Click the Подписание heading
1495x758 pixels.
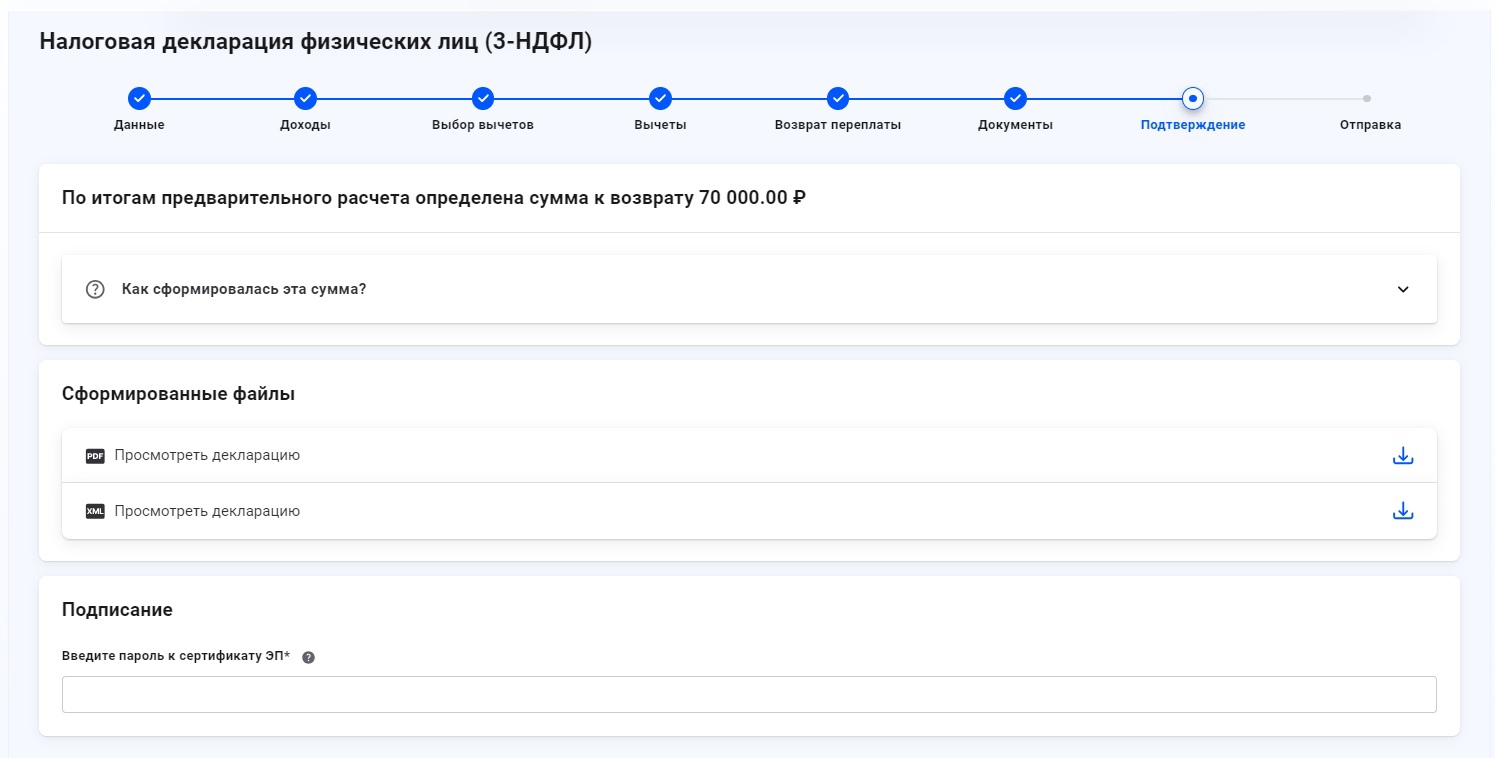tap(117, 610)
